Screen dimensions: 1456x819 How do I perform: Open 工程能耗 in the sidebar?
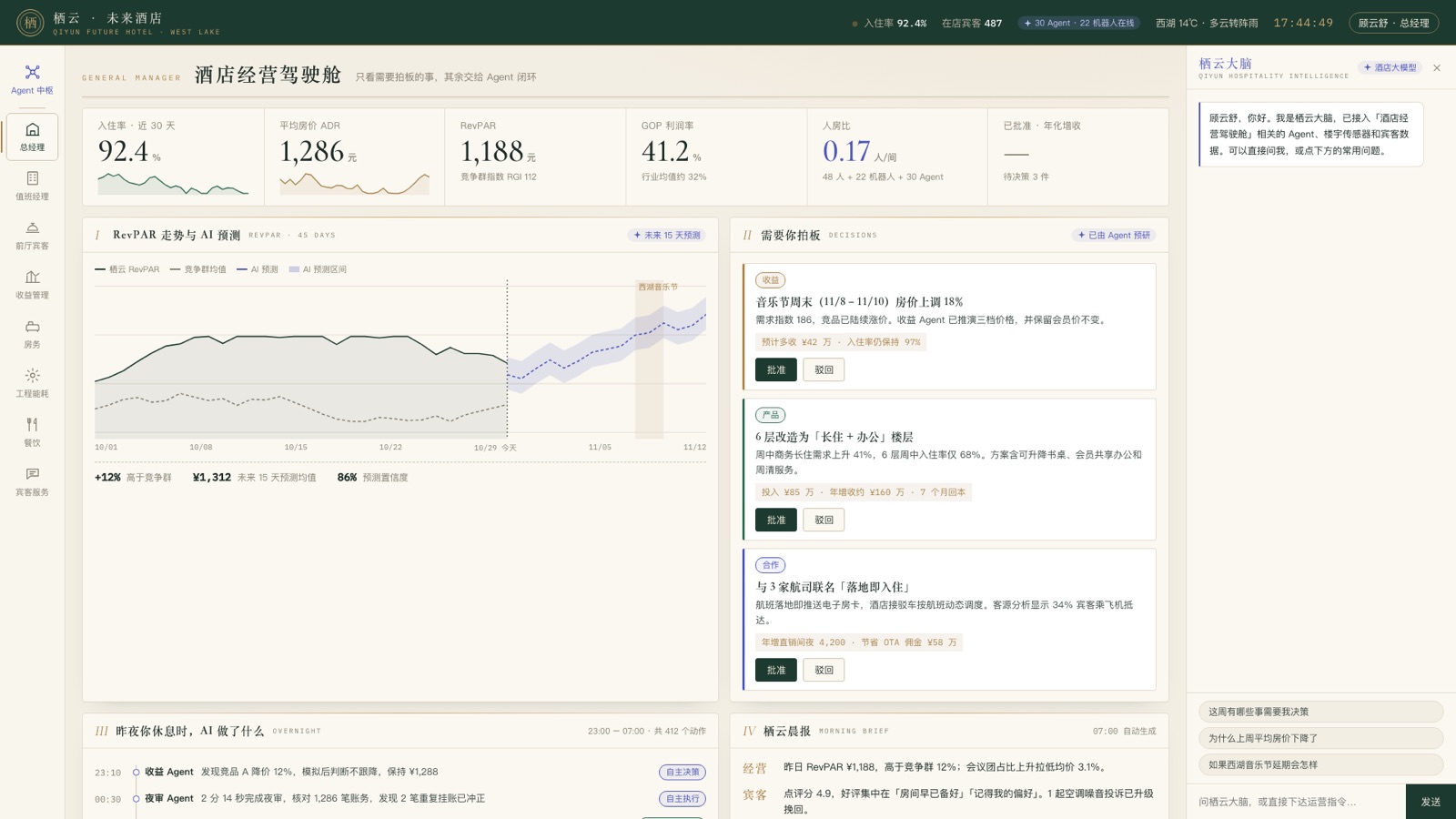click(x=32, y=382)
